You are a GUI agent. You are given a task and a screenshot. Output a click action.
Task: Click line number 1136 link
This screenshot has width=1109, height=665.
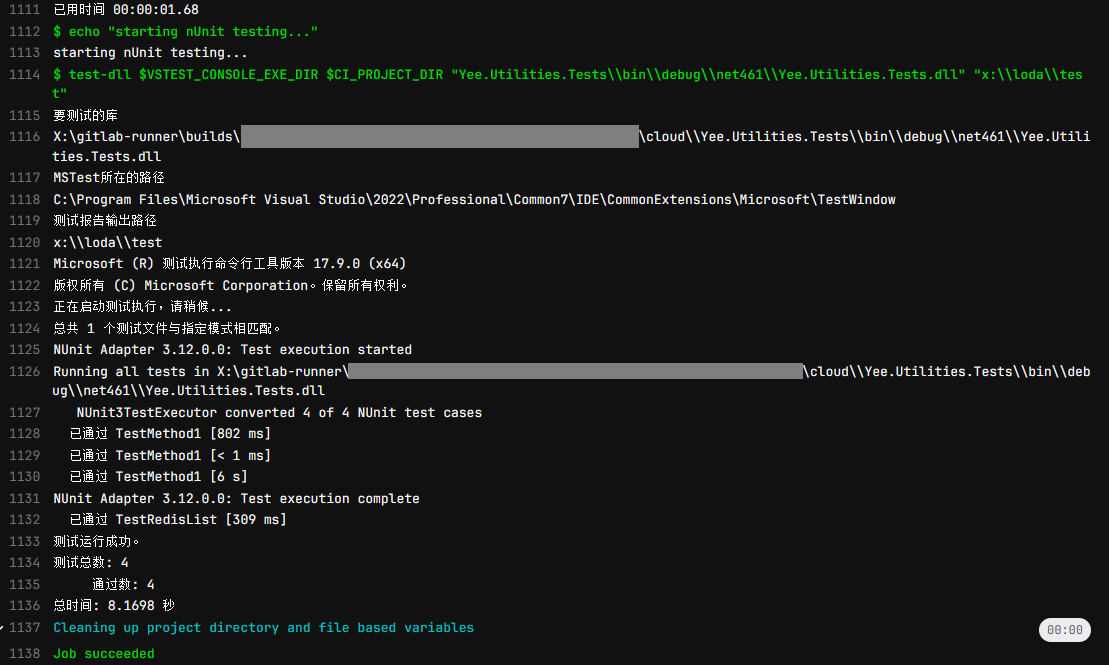24,606
